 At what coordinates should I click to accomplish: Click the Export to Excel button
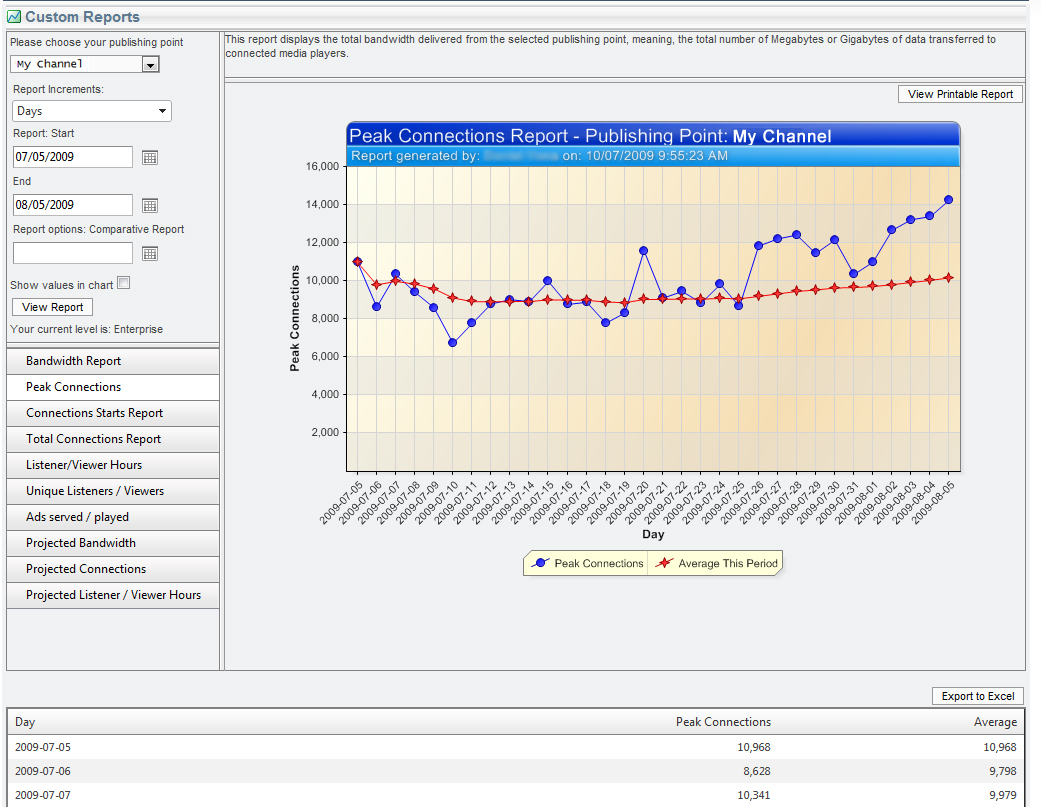tap(977, 696)
